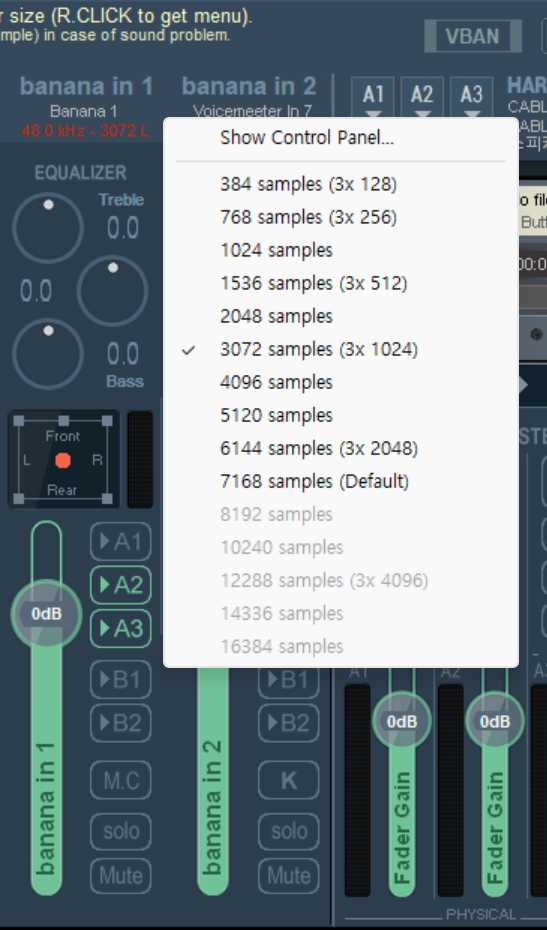Choose 6144 samples (3x 2048) option
The width and height of the screenshot is (547, 930).
(x=341, y=448)
